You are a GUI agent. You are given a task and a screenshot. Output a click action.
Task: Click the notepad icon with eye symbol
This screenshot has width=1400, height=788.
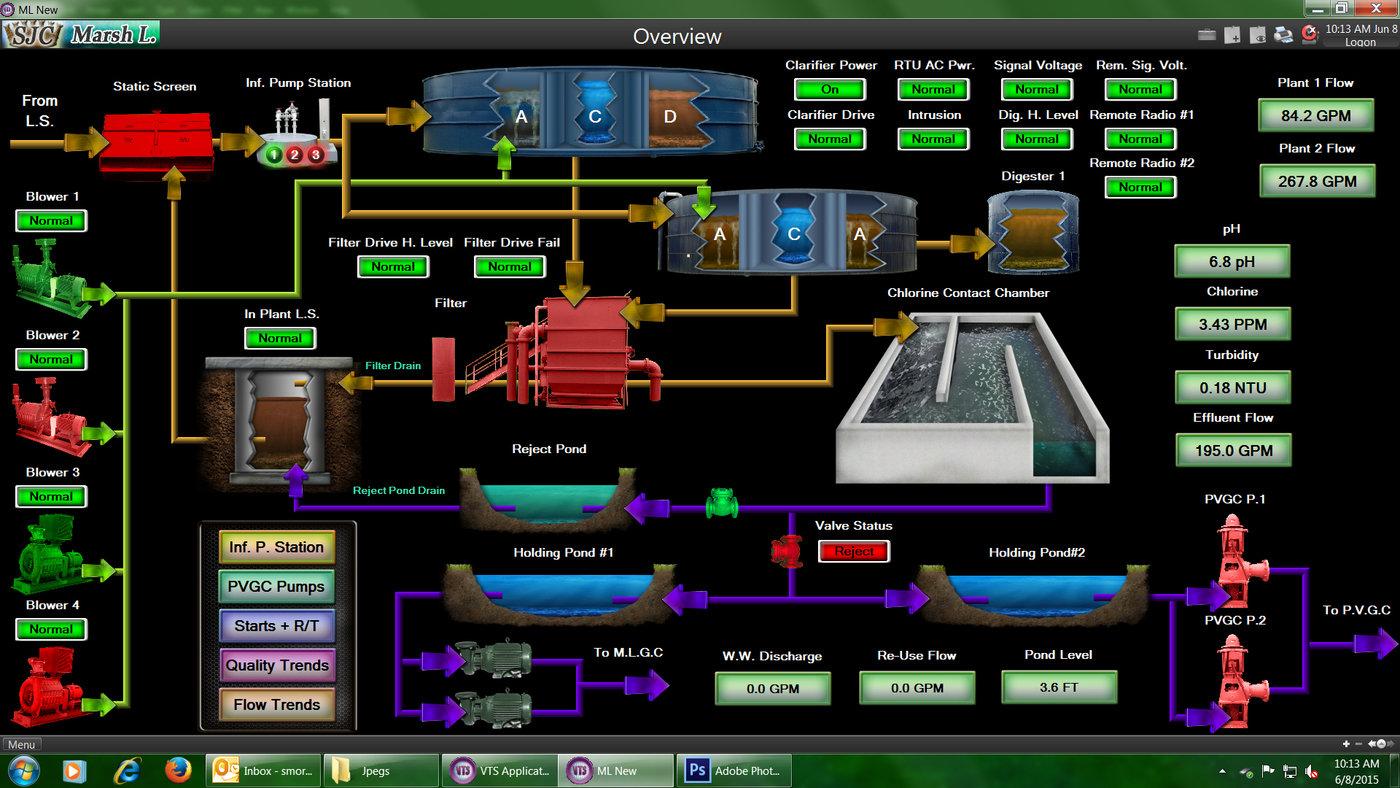[1258, 35]
